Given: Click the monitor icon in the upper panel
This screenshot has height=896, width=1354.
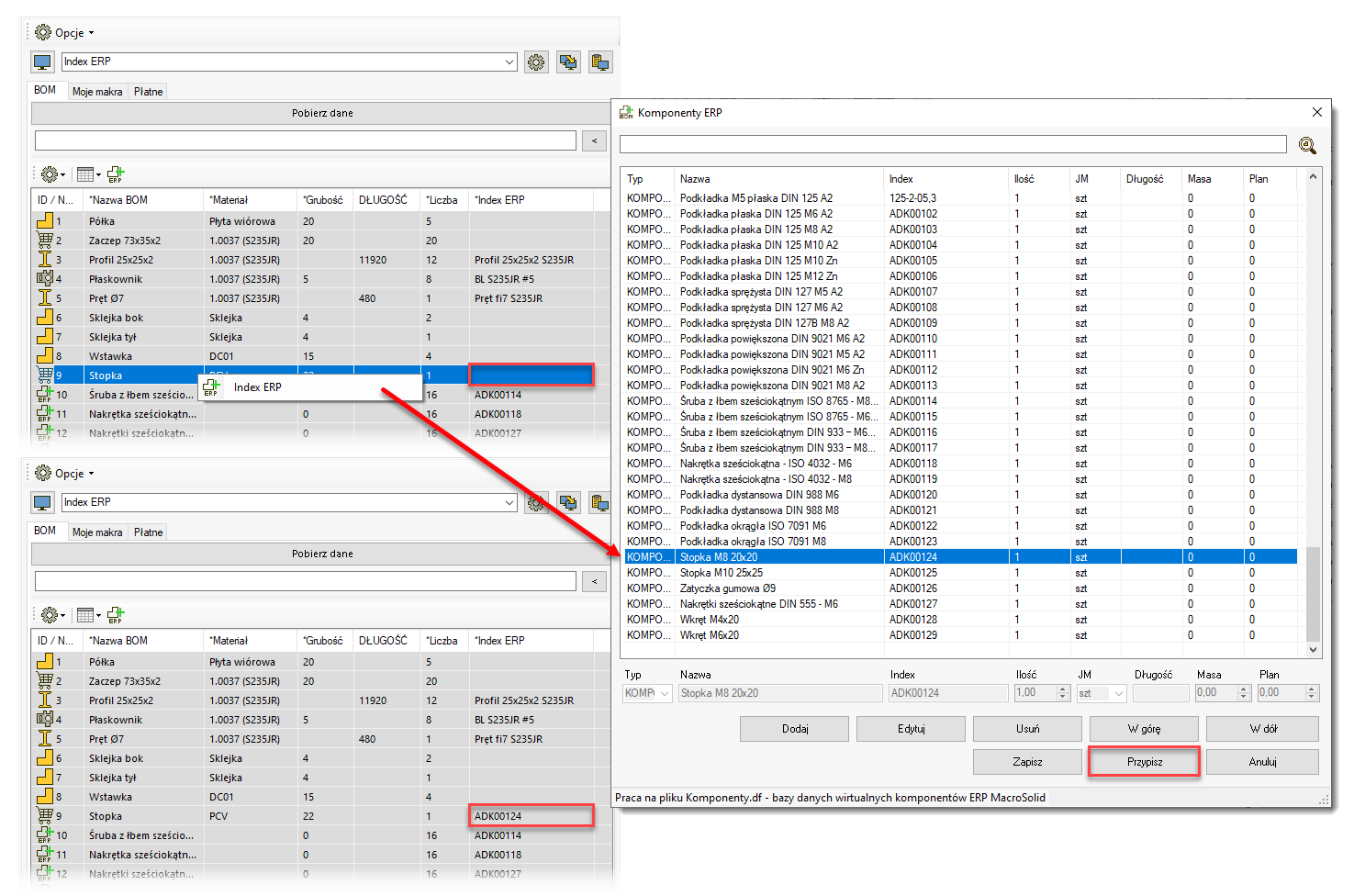Looking at the screenshot, I should point(42,62).
